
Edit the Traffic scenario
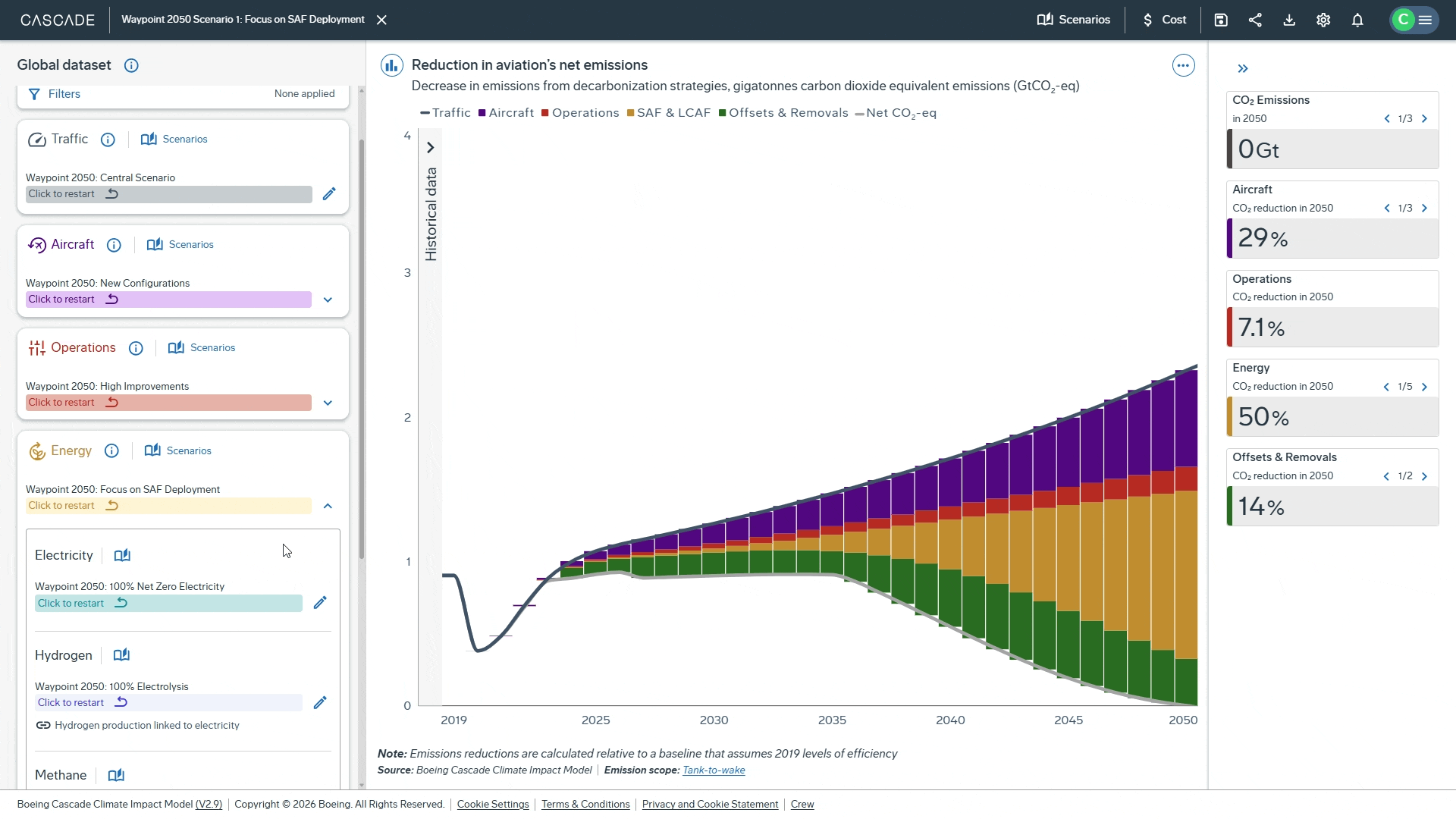coord(329,194)
